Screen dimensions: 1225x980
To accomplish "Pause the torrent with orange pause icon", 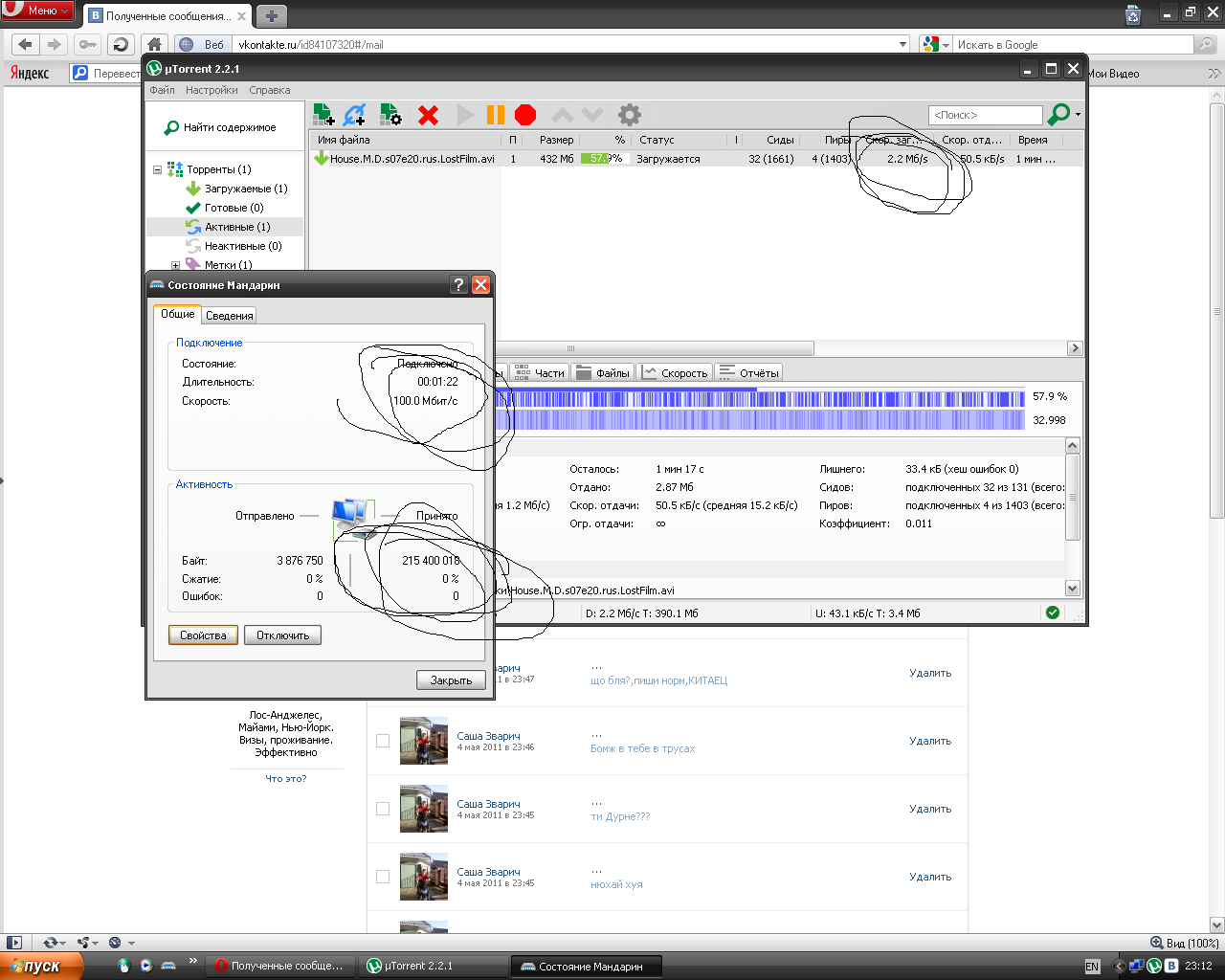I will coord(495,115).
